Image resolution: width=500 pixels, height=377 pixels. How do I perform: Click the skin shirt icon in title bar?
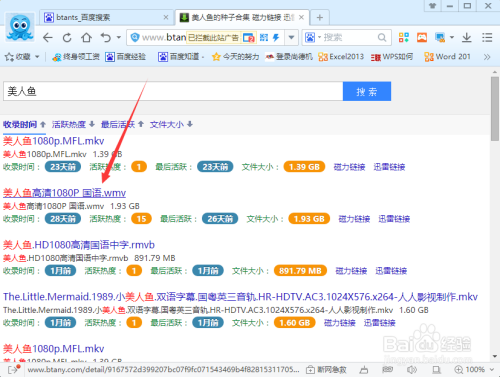(x=433, y=6)
